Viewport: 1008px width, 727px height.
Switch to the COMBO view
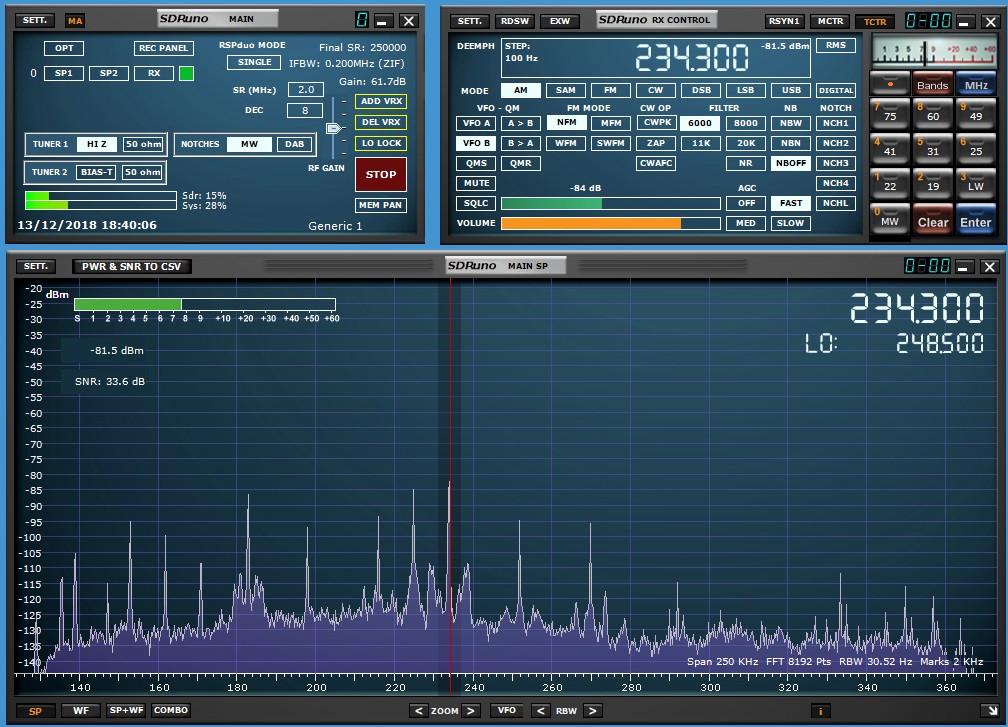click(x=171, y=710)
